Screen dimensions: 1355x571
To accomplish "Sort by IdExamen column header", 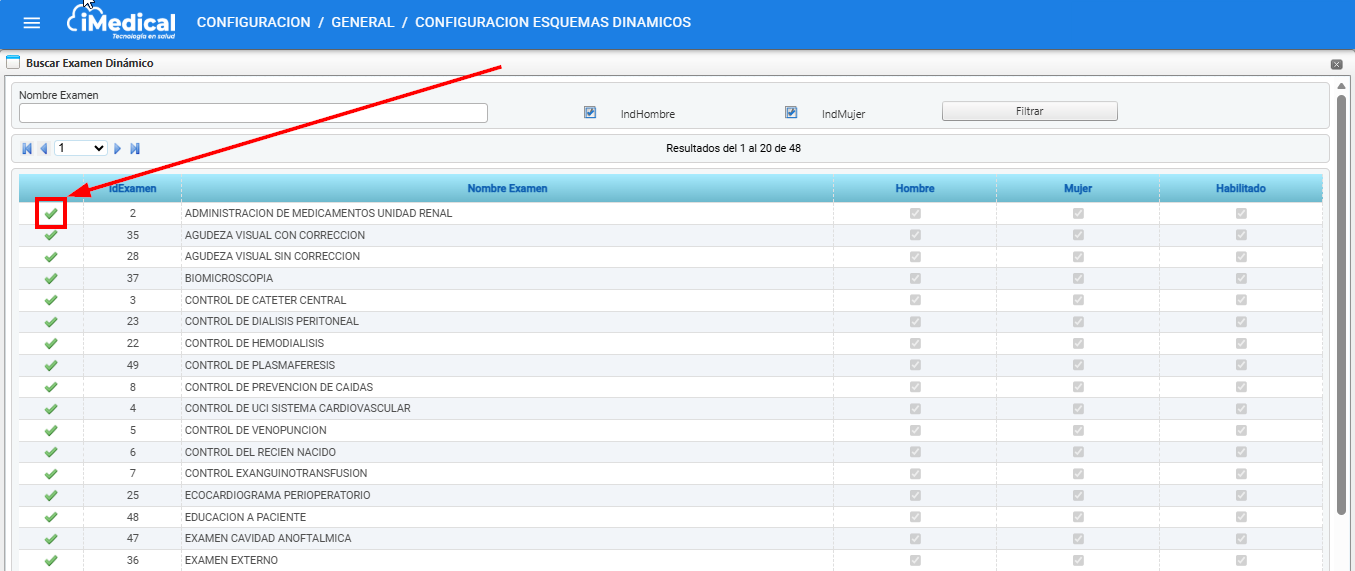I will coord(132,188).
